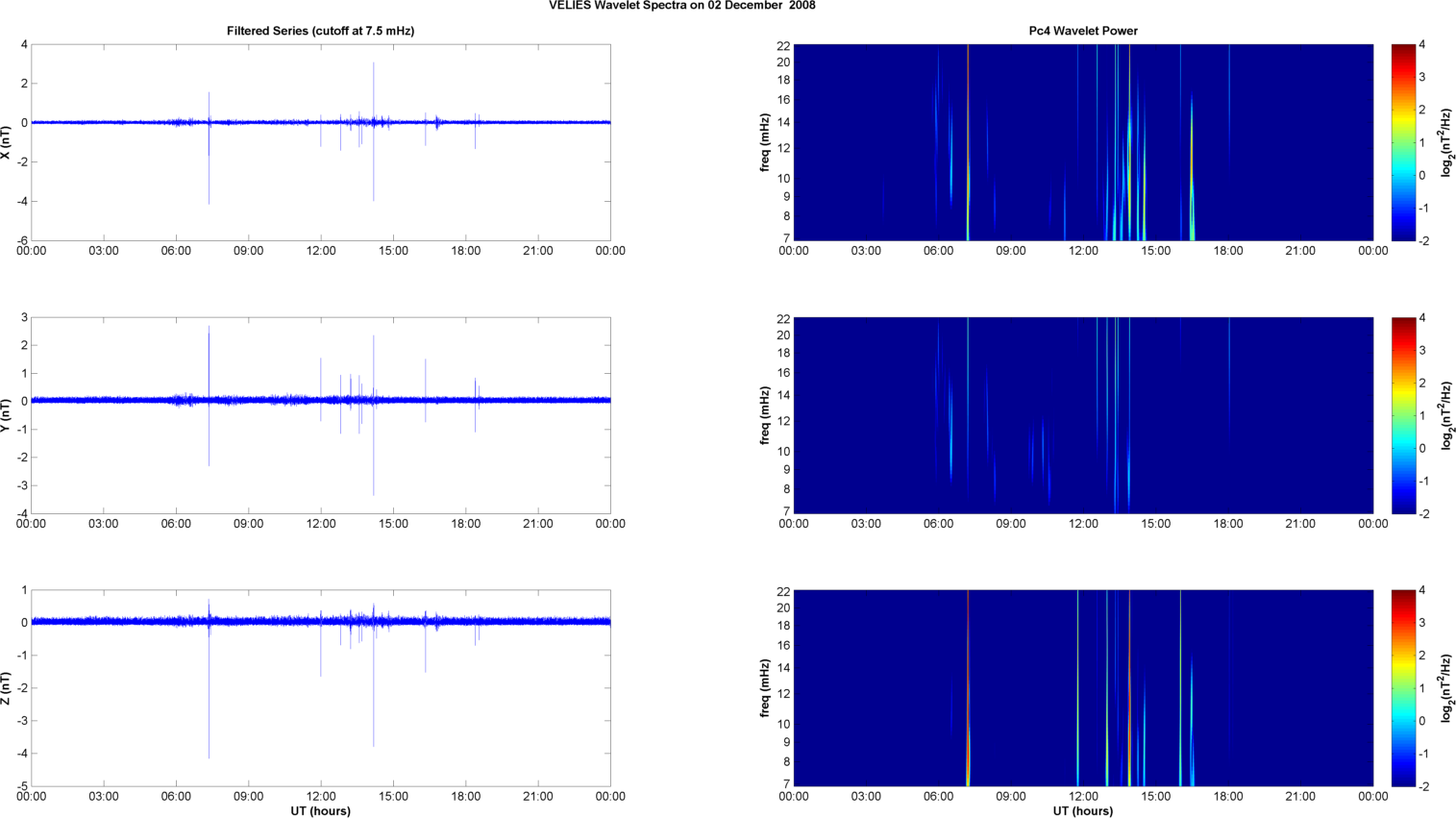Viewport: 1456px width, 818px height.
Task: Click "UT (hours)" label under Z series plot
Action: tap(320, 811)
